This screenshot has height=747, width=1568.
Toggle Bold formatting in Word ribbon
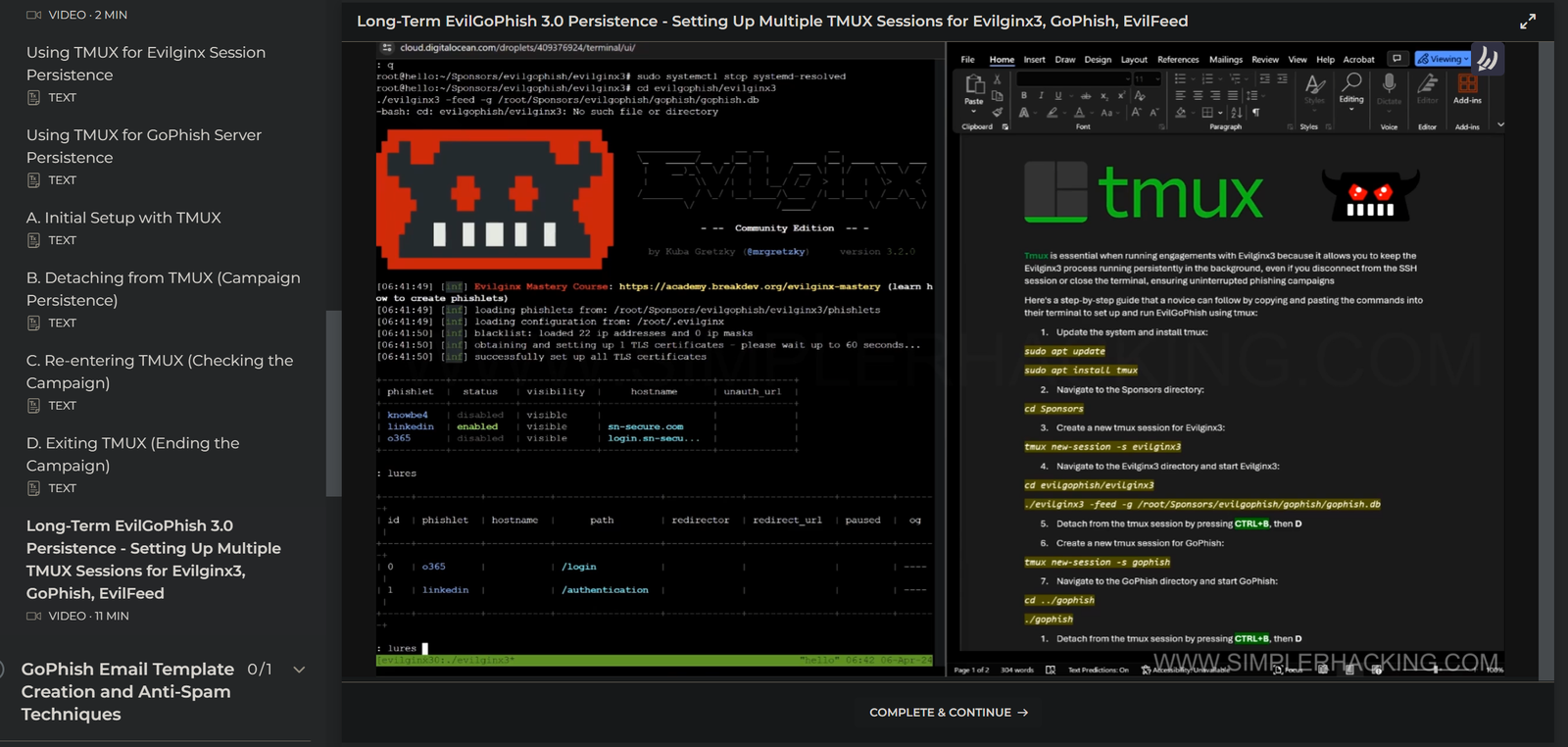click(1024, 96)
